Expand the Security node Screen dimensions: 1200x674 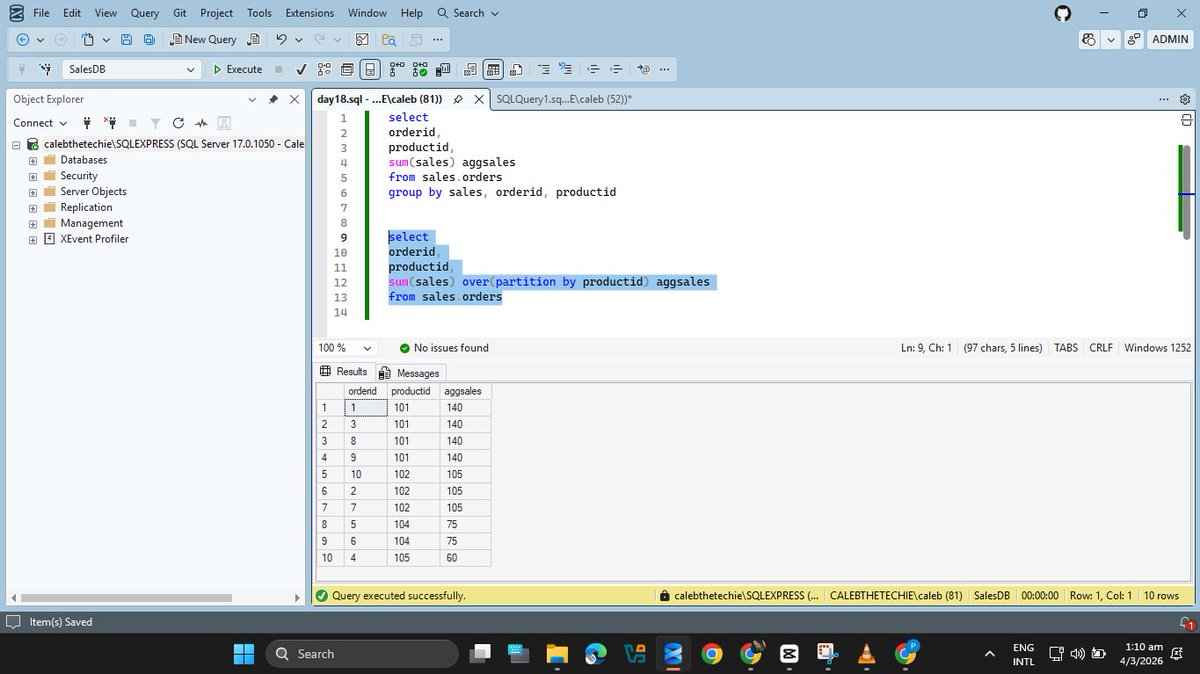tap(33, 176)
